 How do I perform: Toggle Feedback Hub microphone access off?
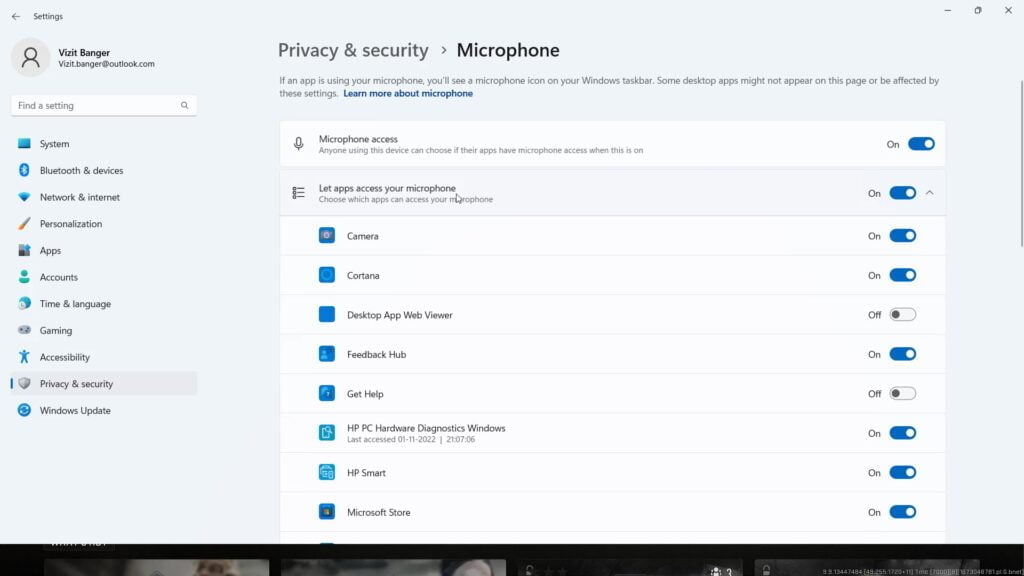click(x=903, y=354)
